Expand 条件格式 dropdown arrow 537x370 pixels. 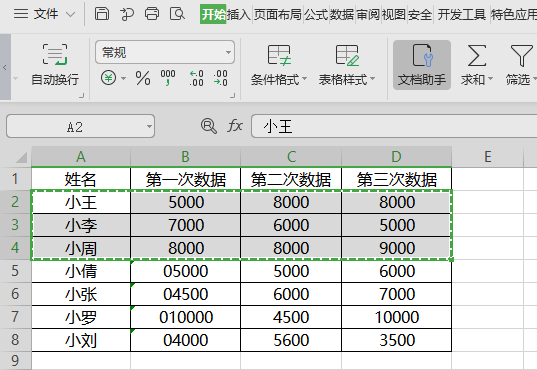(x=304, y=79)
